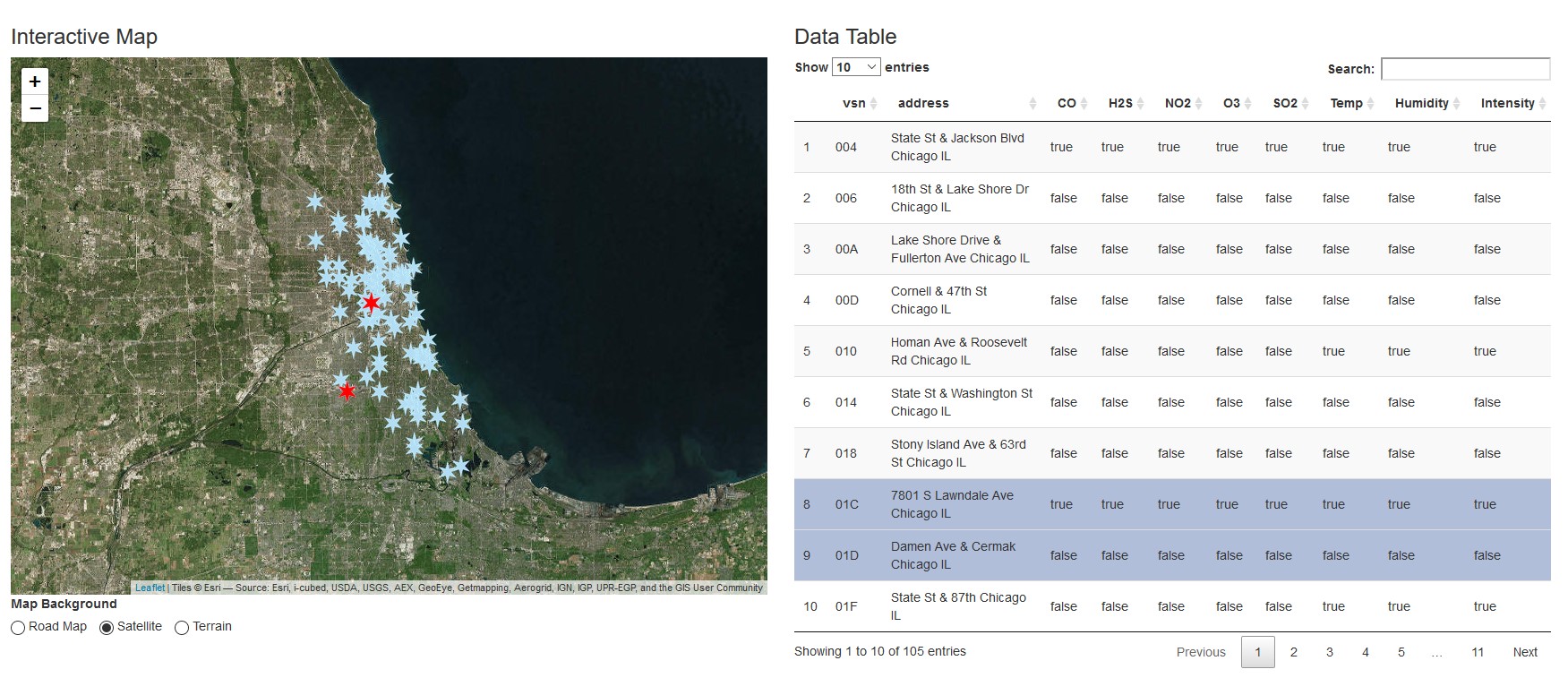This screenshot has width=1568, height=695.
Task: Open the Leaflet attribution link
Action: (150, 588)
